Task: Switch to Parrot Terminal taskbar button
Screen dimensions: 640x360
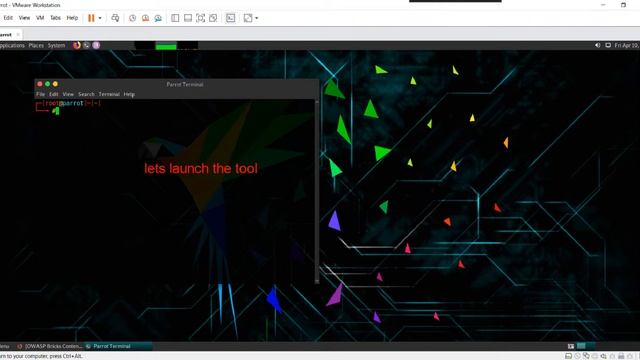Action: click(118, 346)
